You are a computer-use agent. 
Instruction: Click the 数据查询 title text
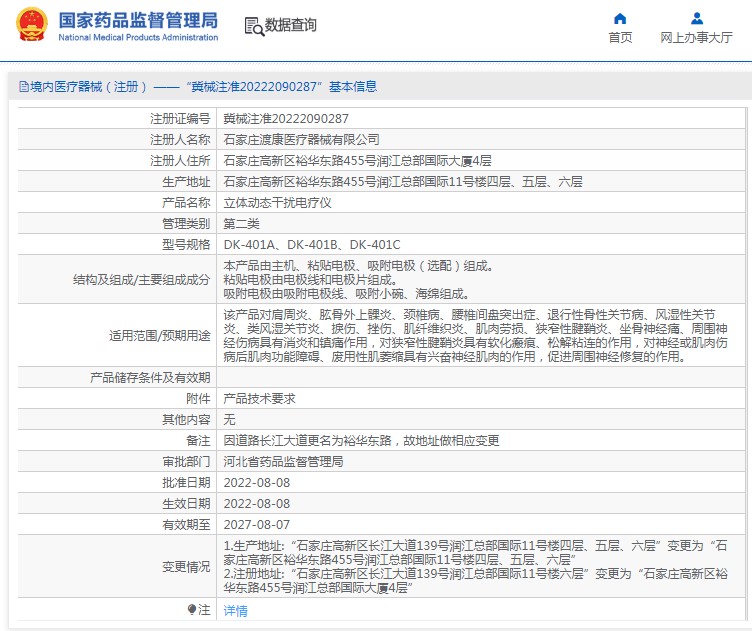coord(291,26)
